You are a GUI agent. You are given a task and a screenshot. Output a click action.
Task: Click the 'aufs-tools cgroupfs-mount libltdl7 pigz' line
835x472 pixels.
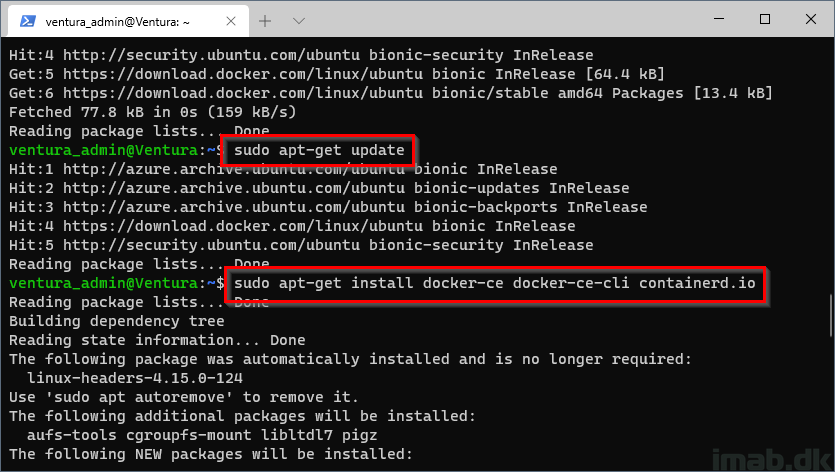[x=202, y=435]
